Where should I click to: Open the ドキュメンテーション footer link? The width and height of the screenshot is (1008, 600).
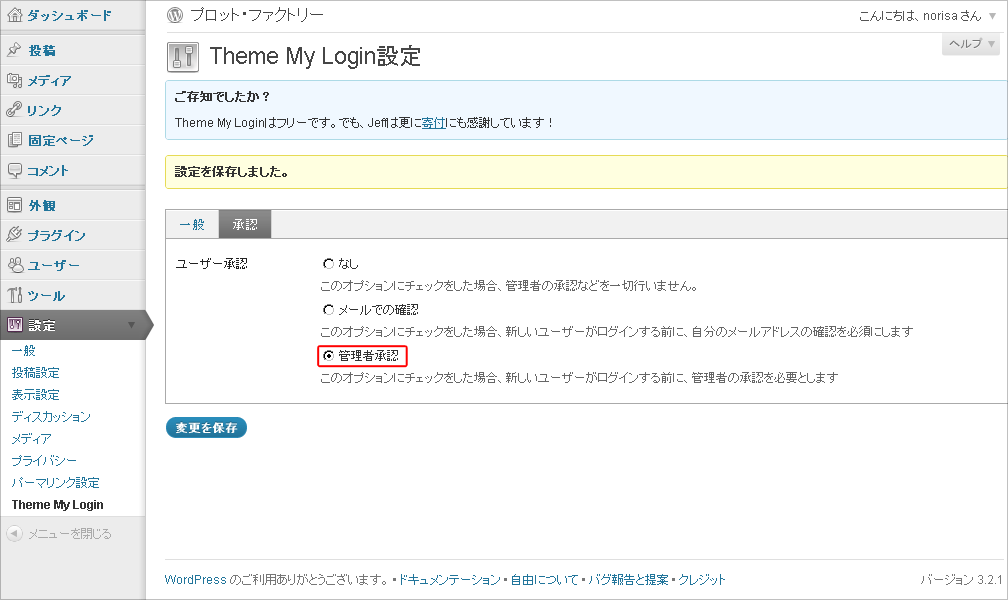click(449, 579)
